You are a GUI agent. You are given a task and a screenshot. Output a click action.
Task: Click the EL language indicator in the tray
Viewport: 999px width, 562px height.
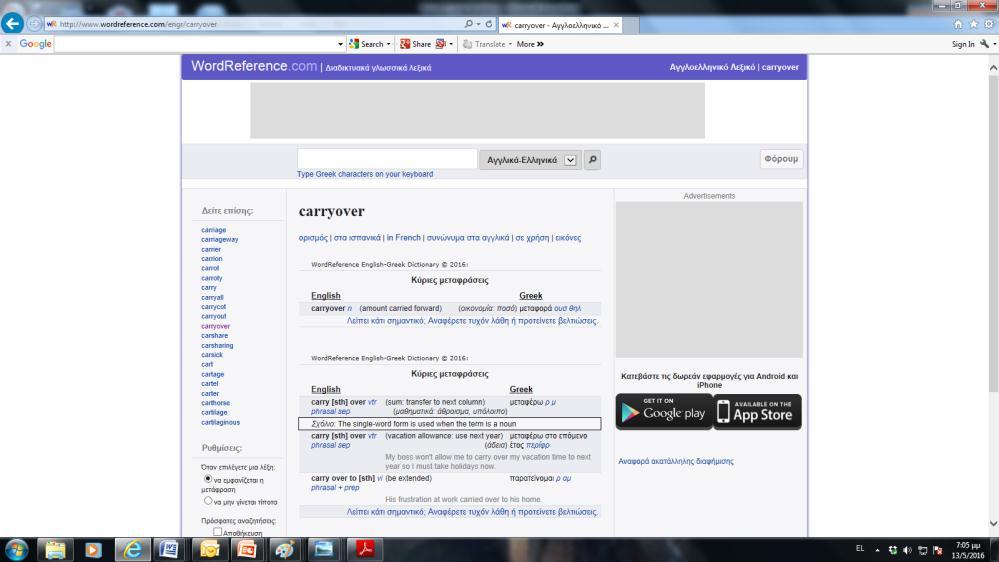pos(860,549)
